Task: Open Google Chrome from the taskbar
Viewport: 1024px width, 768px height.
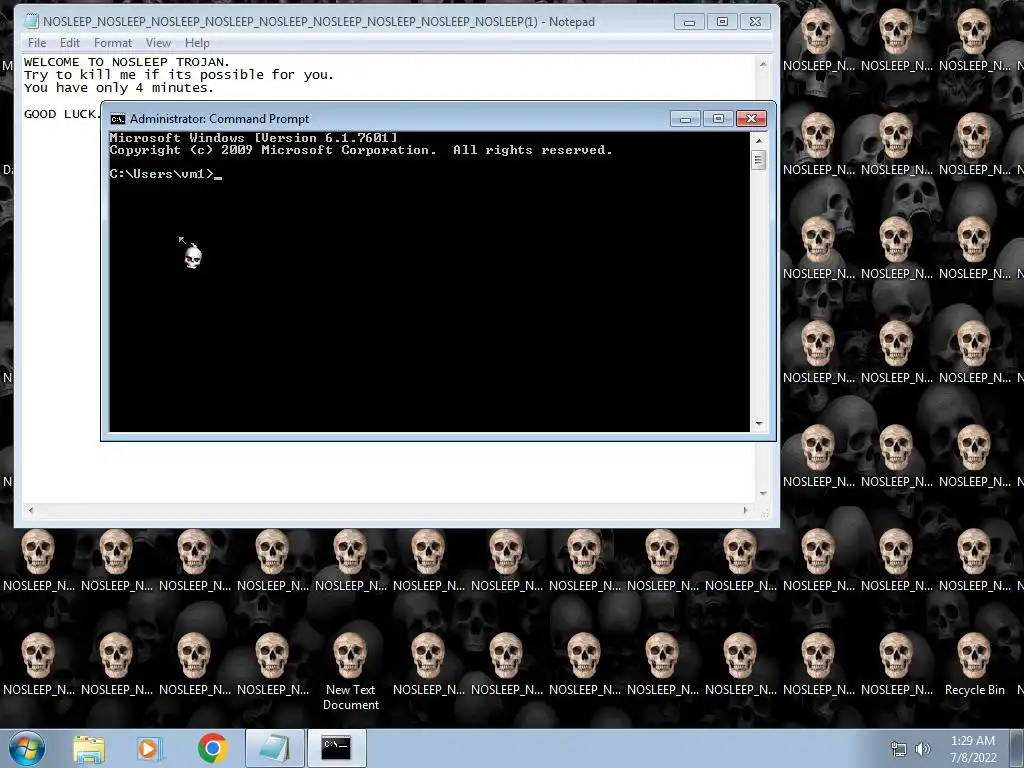Action: tap(212, 749)
